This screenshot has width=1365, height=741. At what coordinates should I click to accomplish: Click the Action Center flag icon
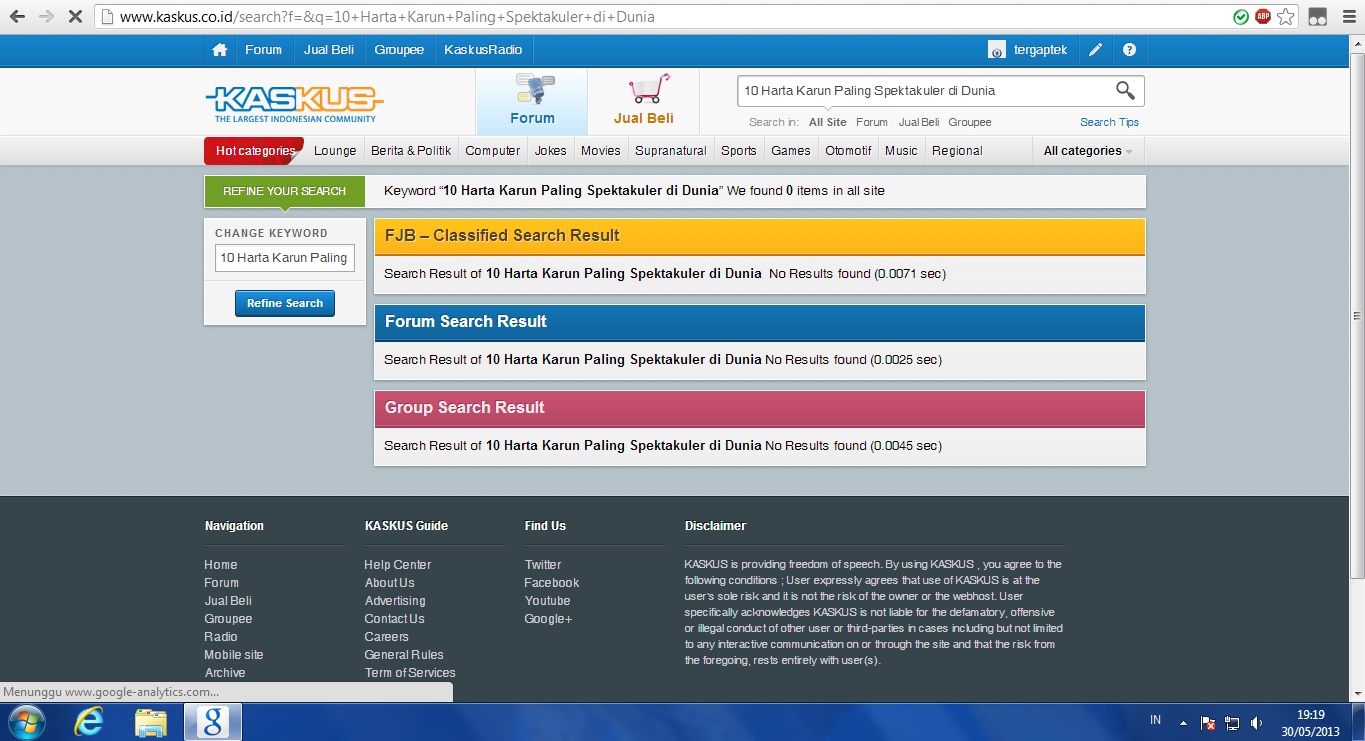click(x=1208, y=722)
